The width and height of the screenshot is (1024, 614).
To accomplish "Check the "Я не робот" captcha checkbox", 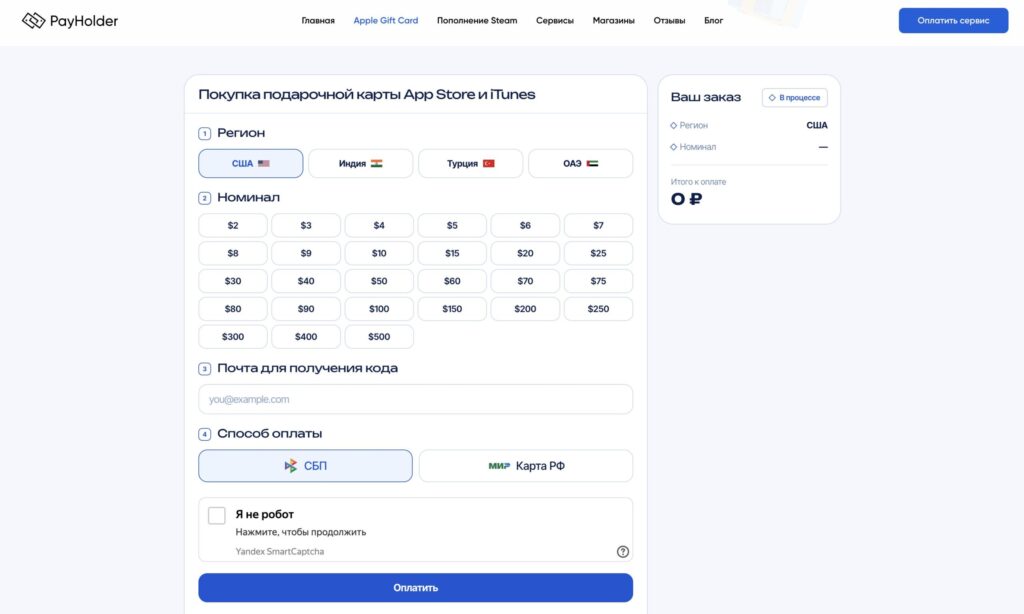I will [x=217, y=515].
